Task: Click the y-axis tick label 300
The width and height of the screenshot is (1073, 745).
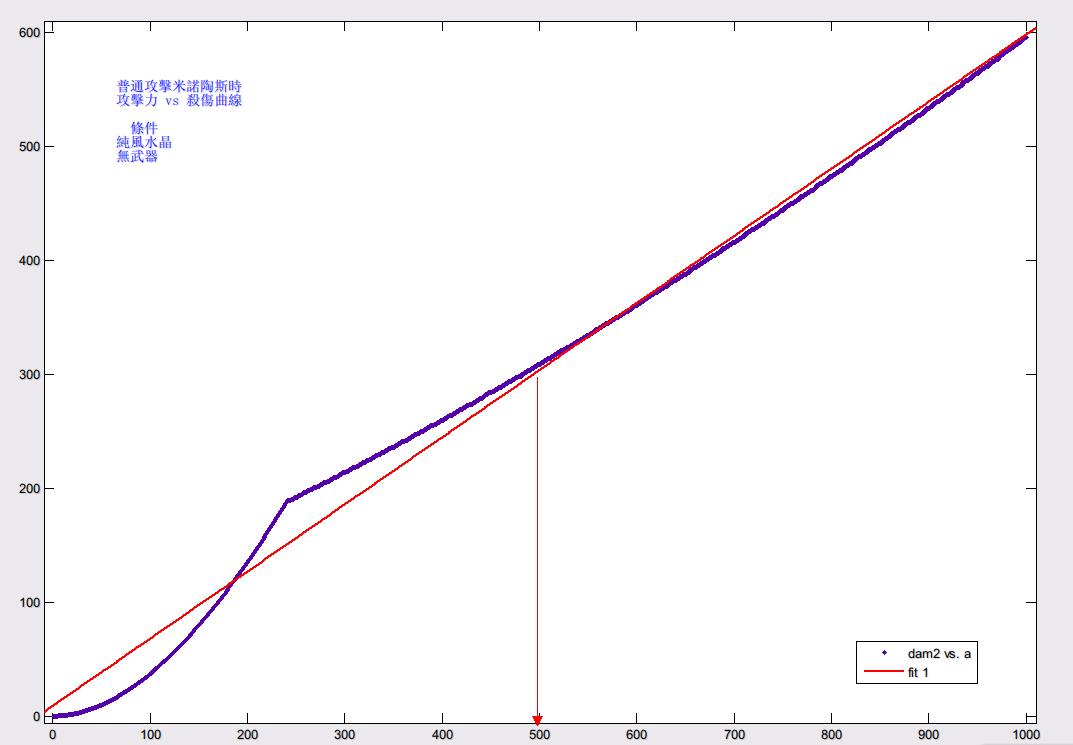Action: tap(28, 375)
